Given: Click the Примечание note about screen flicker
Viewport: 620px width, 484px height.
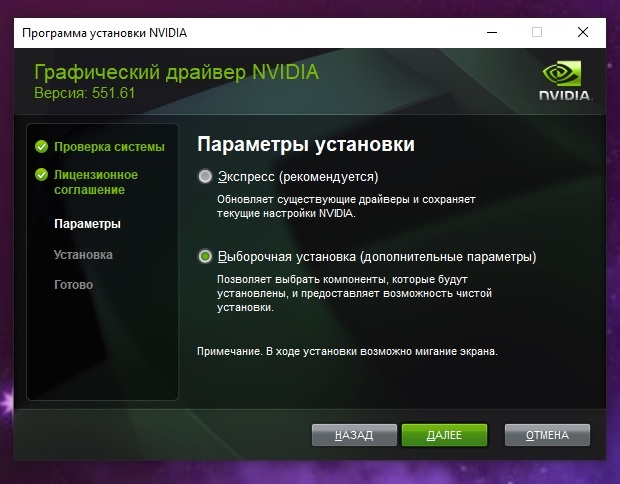Looking at the screenshot, I should tap(347, 351).
